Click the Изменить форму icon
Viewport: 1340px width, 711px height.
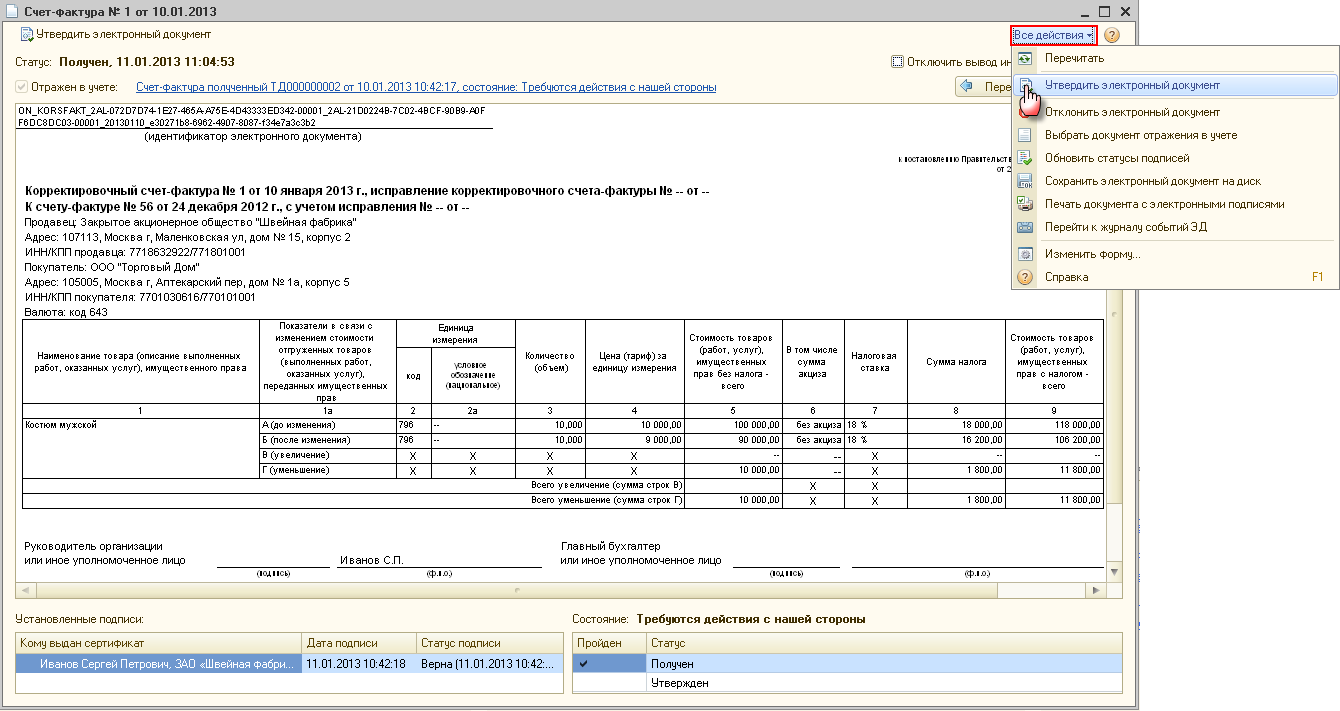1025,254
